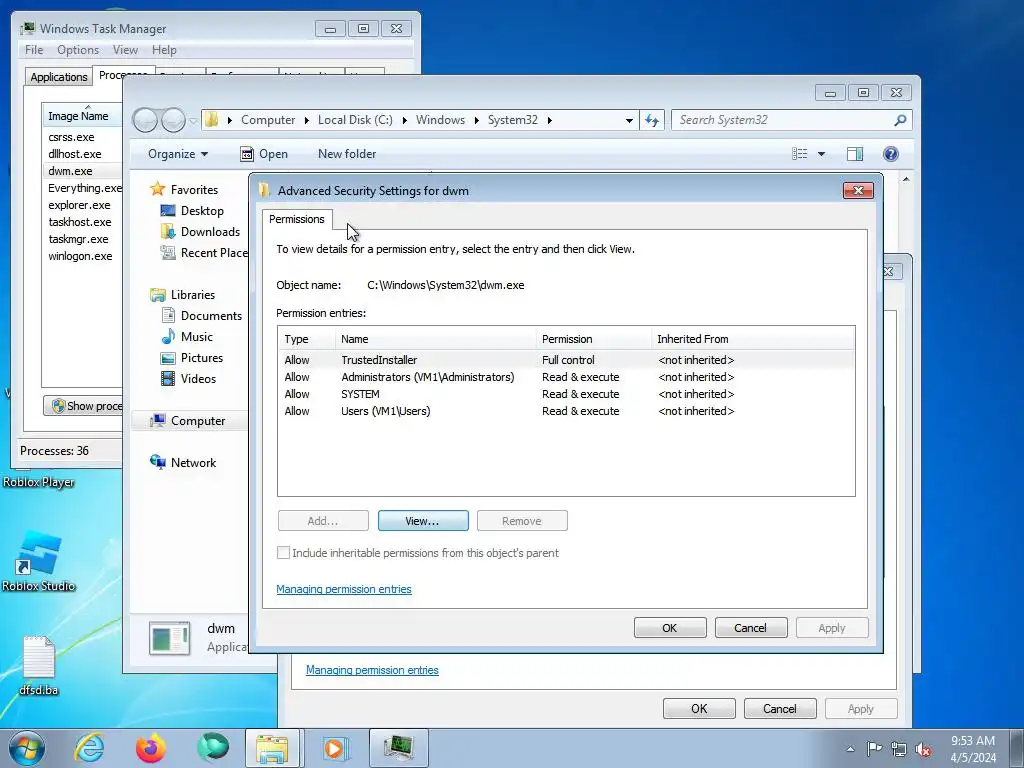This screenshot has height=768, width=1024.
Task: Open Pictures library in navigation pane
Action: coord(202,358)
